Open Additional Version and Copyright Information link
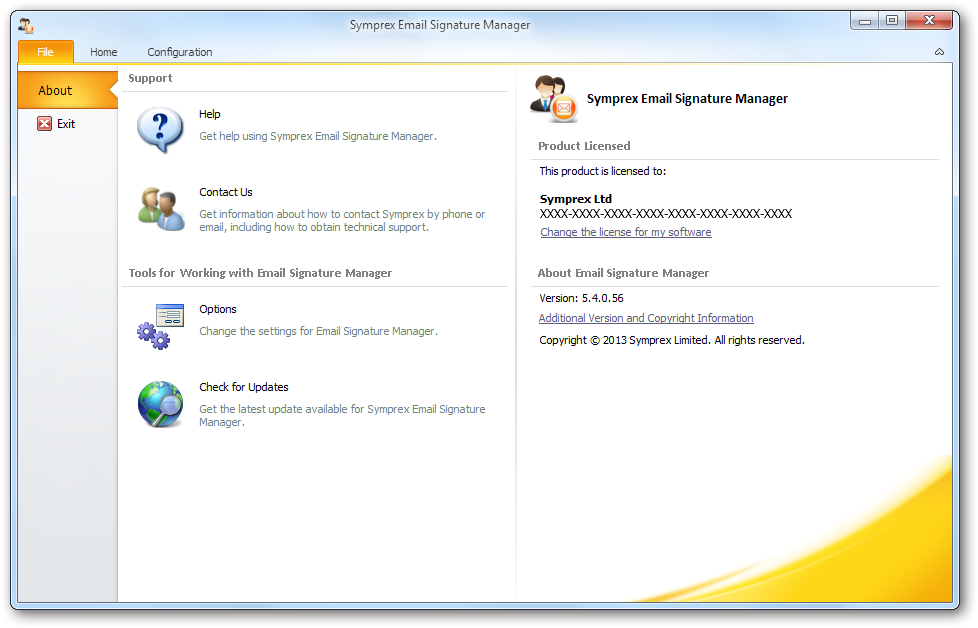 (x=646, y=318)
